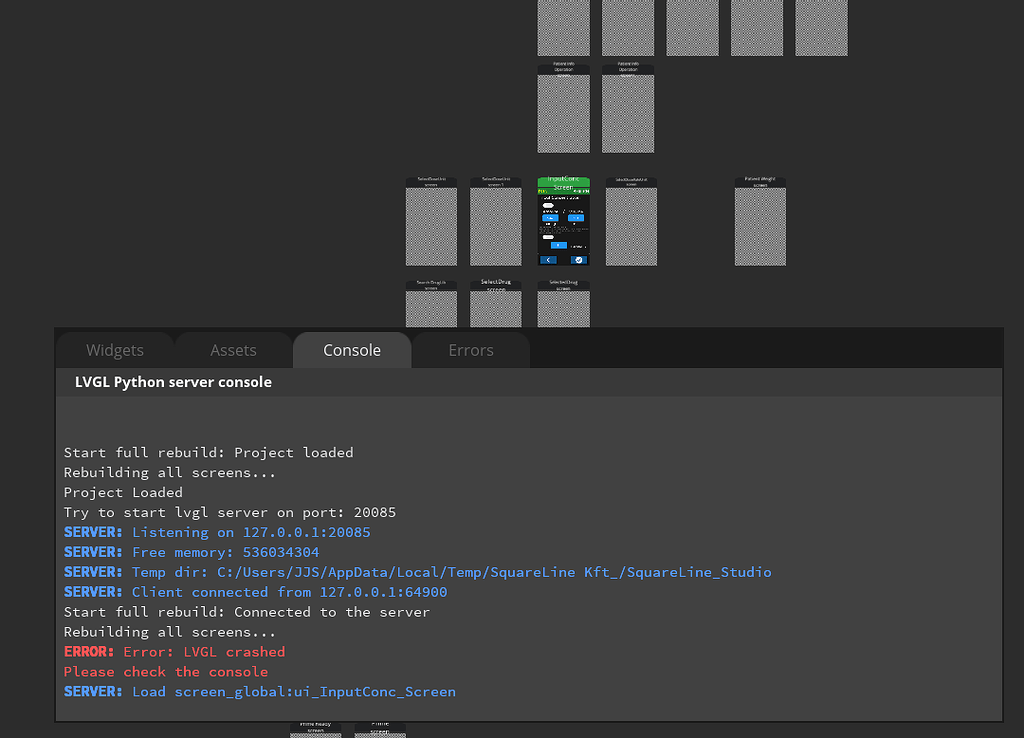
Task: Select the SelectDoseUnit screen 1 thumbnail
Action: tap(496, 226)
